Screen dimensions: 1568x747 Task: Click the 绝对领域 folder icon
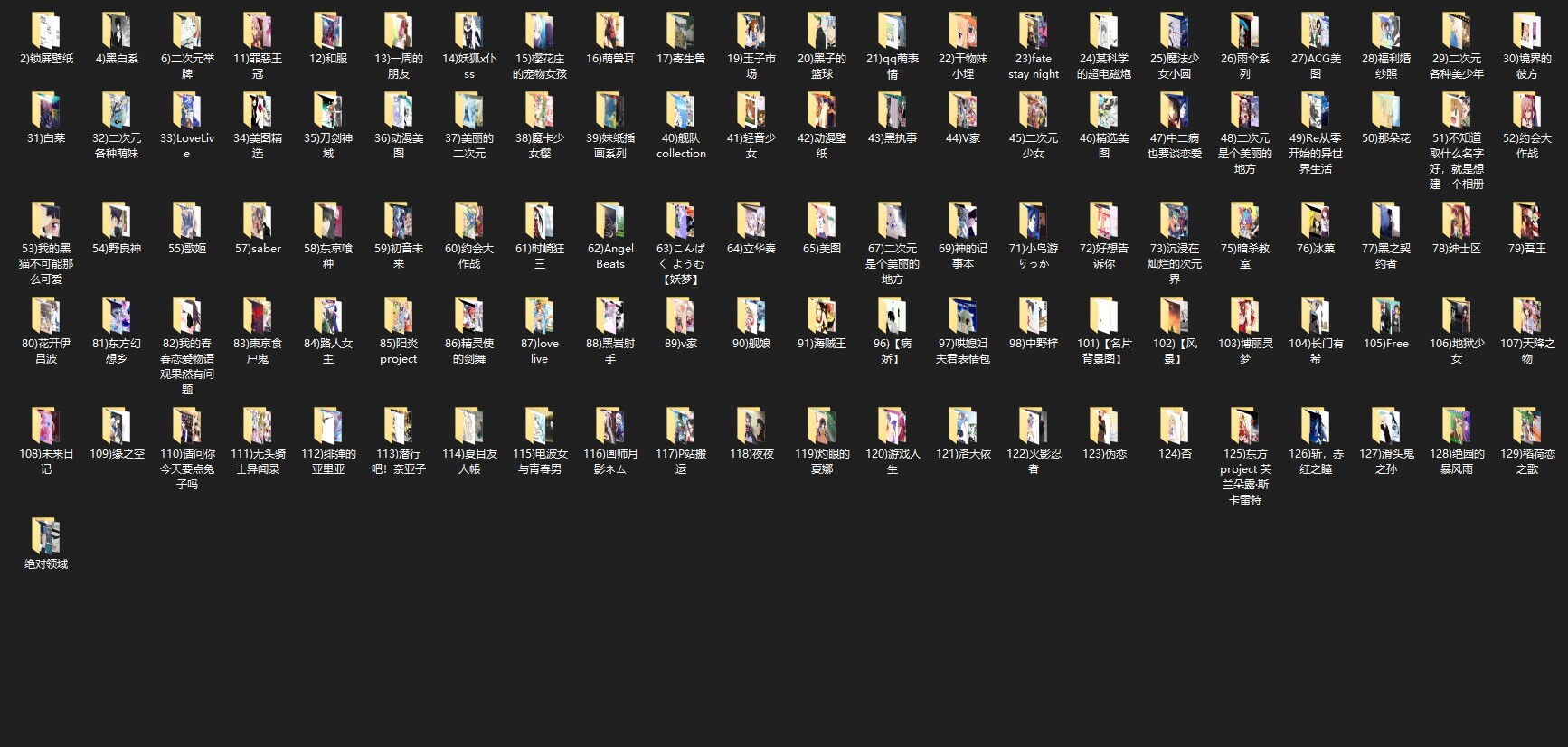point(45,536)
